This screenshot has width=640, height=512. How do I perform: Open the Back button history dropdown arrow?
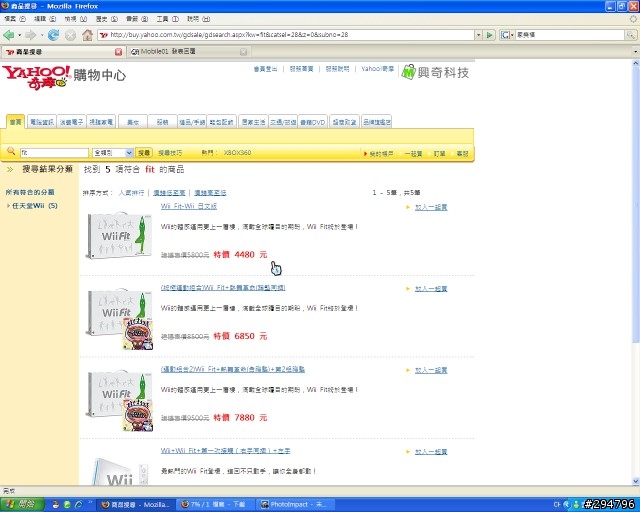tap(19, 35)
